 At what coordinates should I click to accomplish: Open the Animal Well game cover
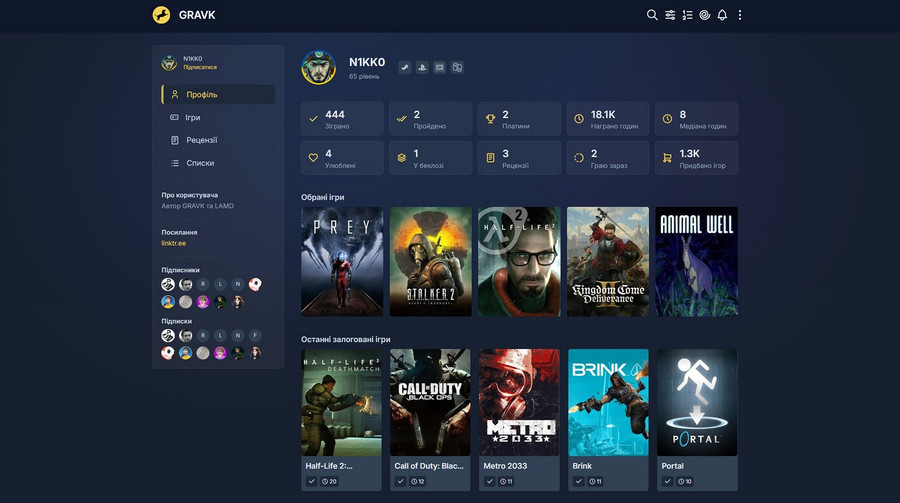tap(696, 261)
